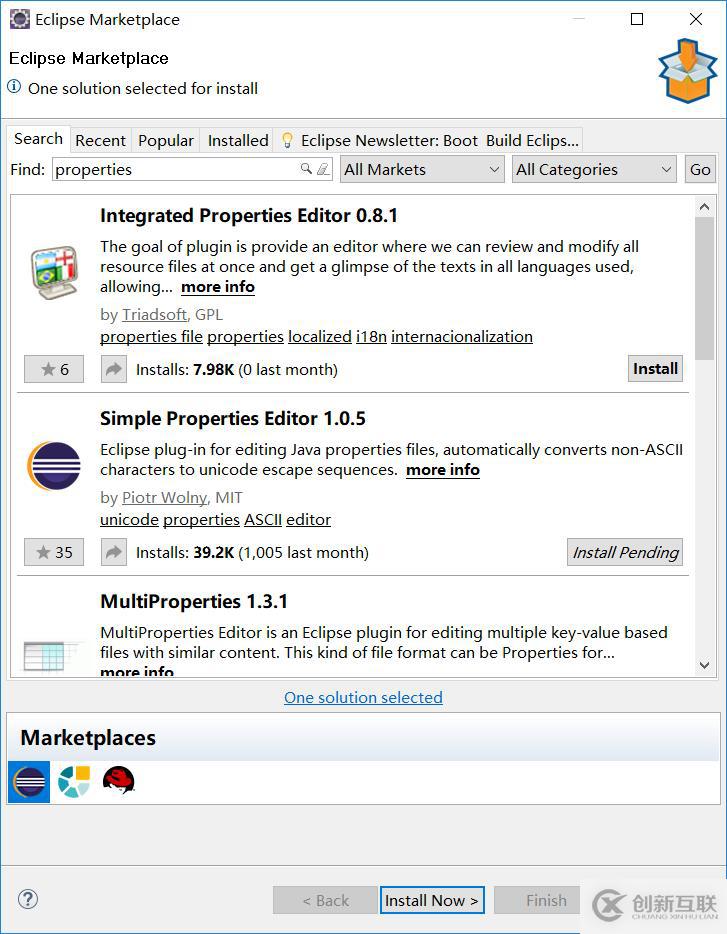Screen dimensions: 727x934
Task: Click the i18n tag
Action: point(371,337)
